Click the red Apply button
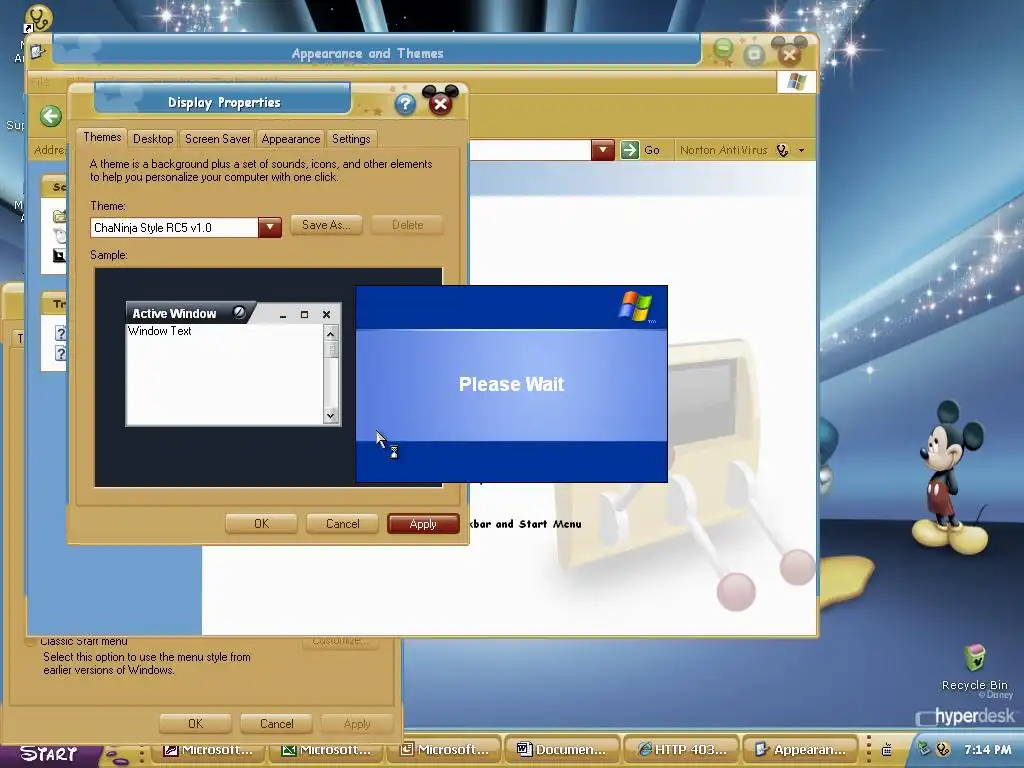1024x768 pixels. (423, 524)
